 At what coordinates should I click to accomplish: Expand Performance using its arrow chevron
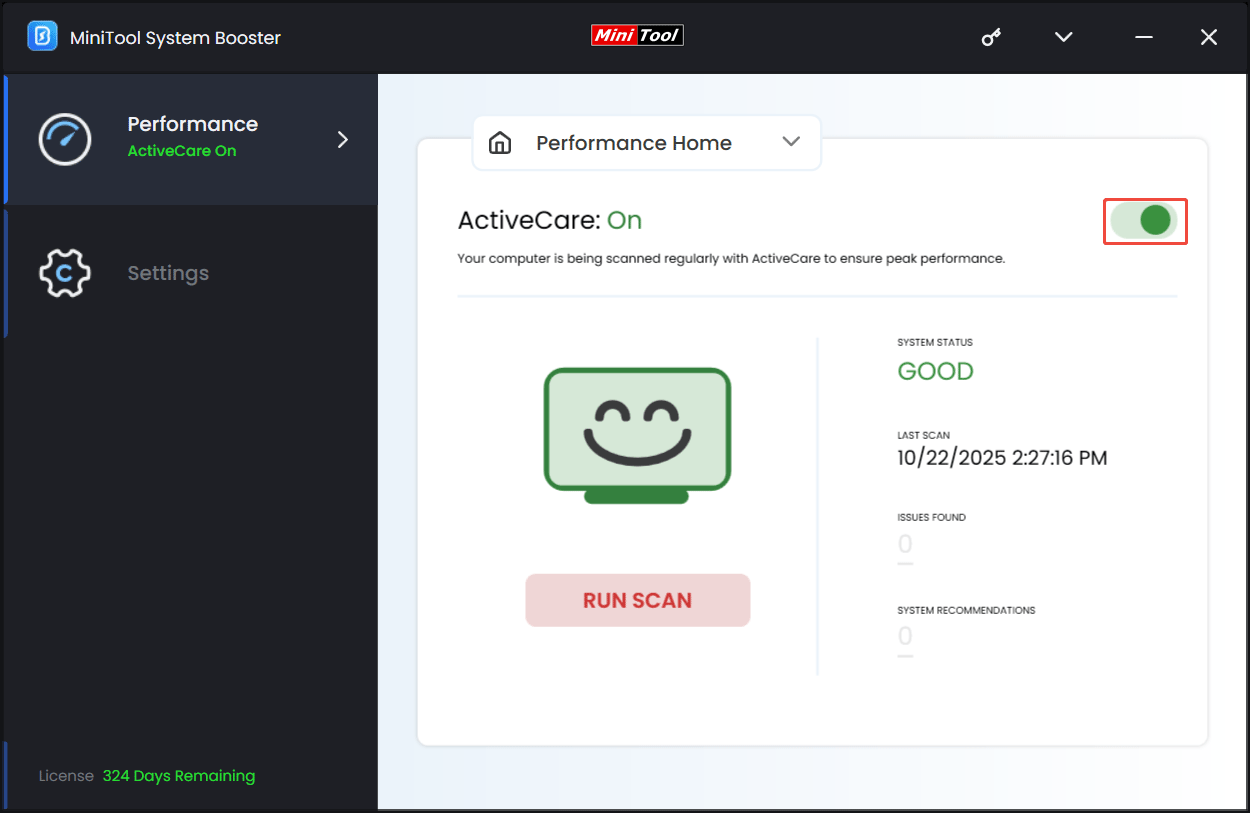click(342, 139)
